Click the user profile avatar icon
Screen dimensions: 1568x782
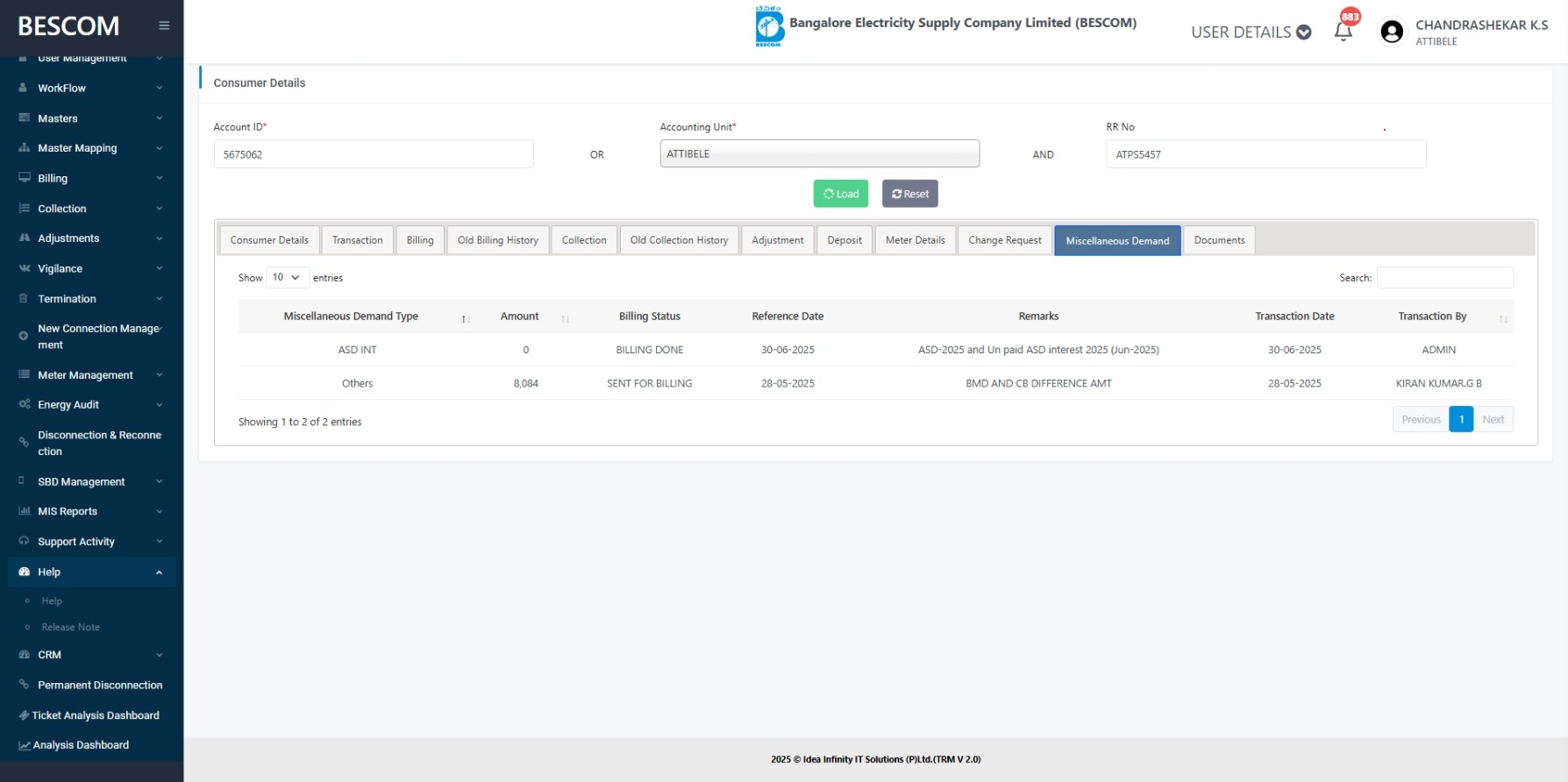1391,32
